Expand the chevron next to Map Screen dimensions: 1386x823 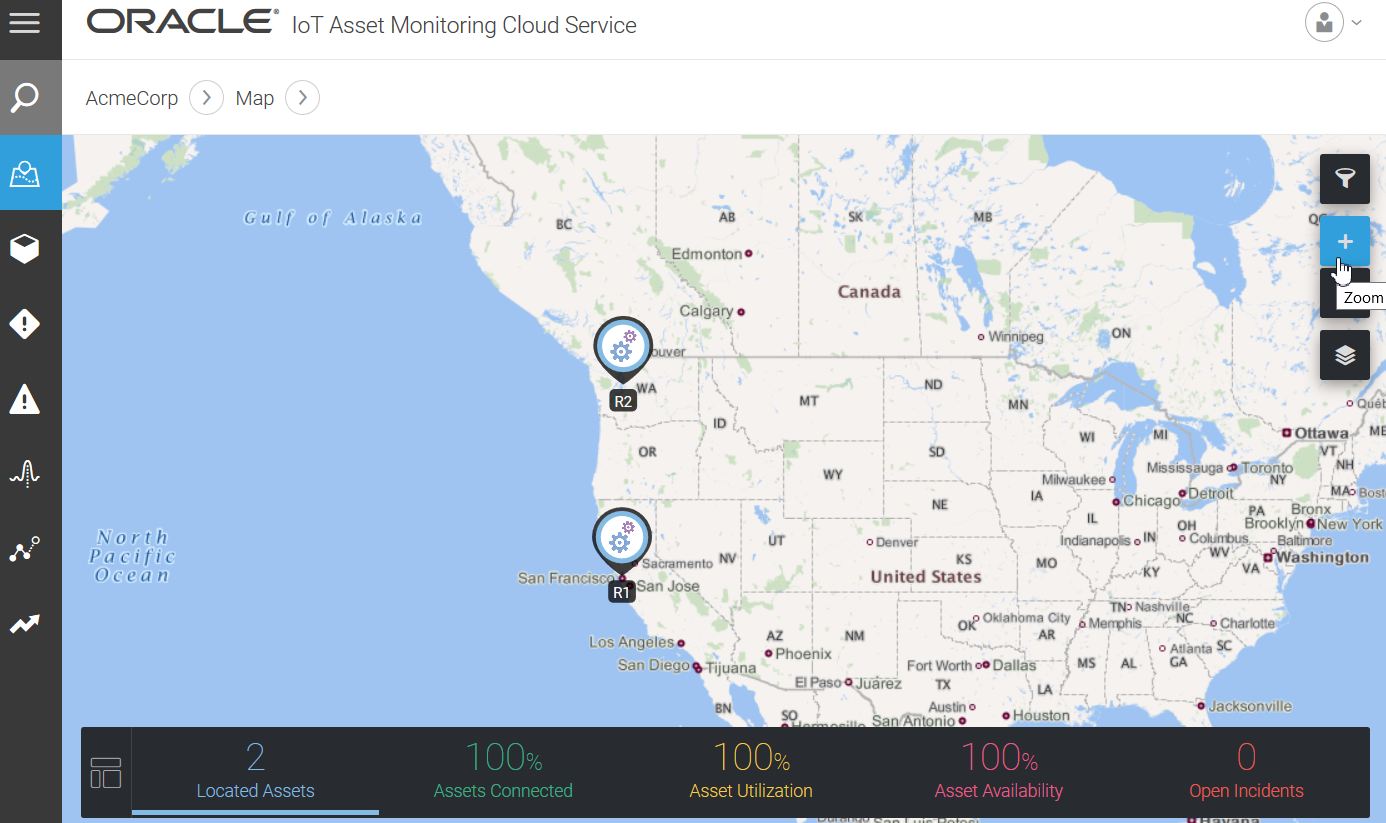tap(302, 98)
